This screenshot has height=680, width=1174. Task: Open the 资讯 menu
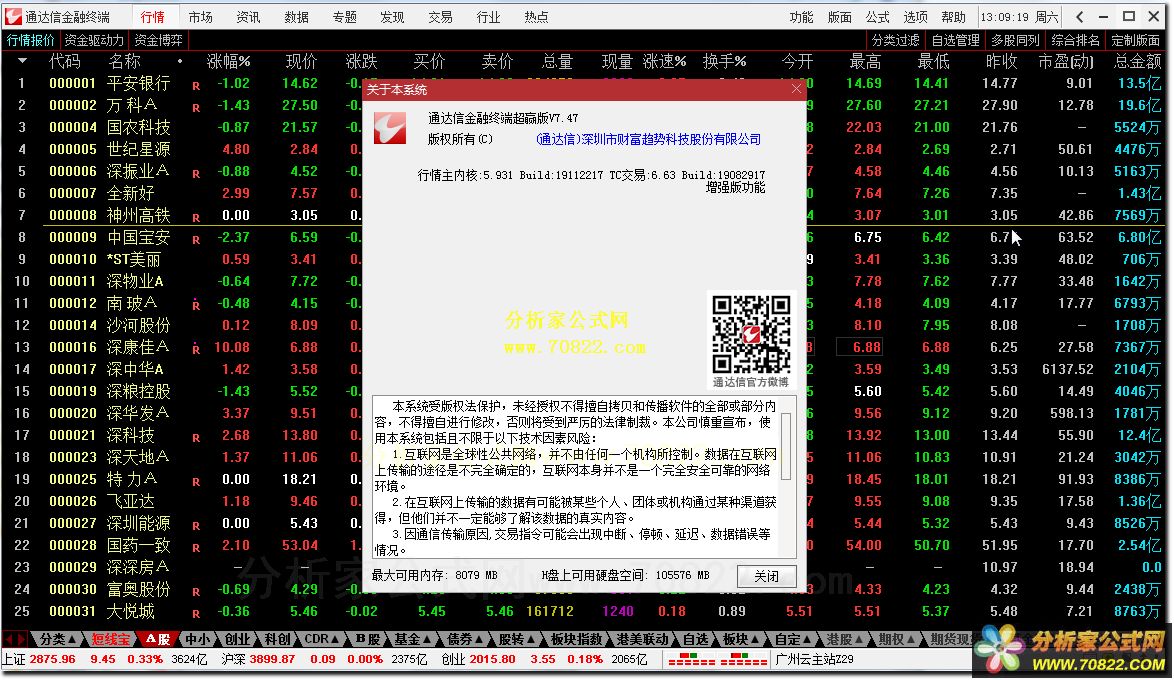click(249, 16)
